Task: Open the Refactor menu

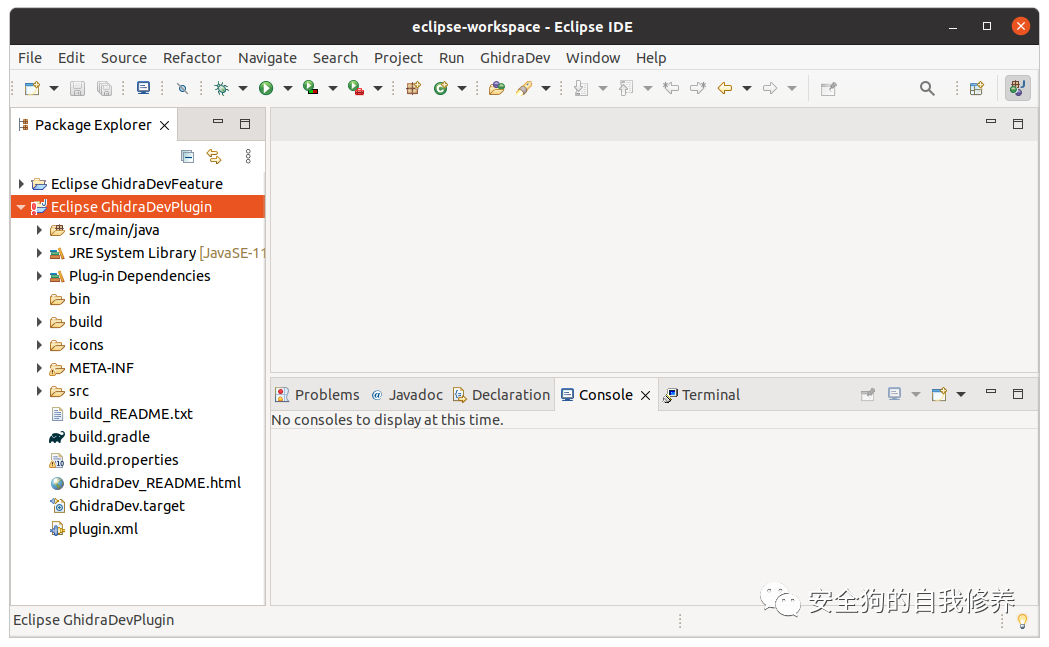Action: tap(192, 58)
